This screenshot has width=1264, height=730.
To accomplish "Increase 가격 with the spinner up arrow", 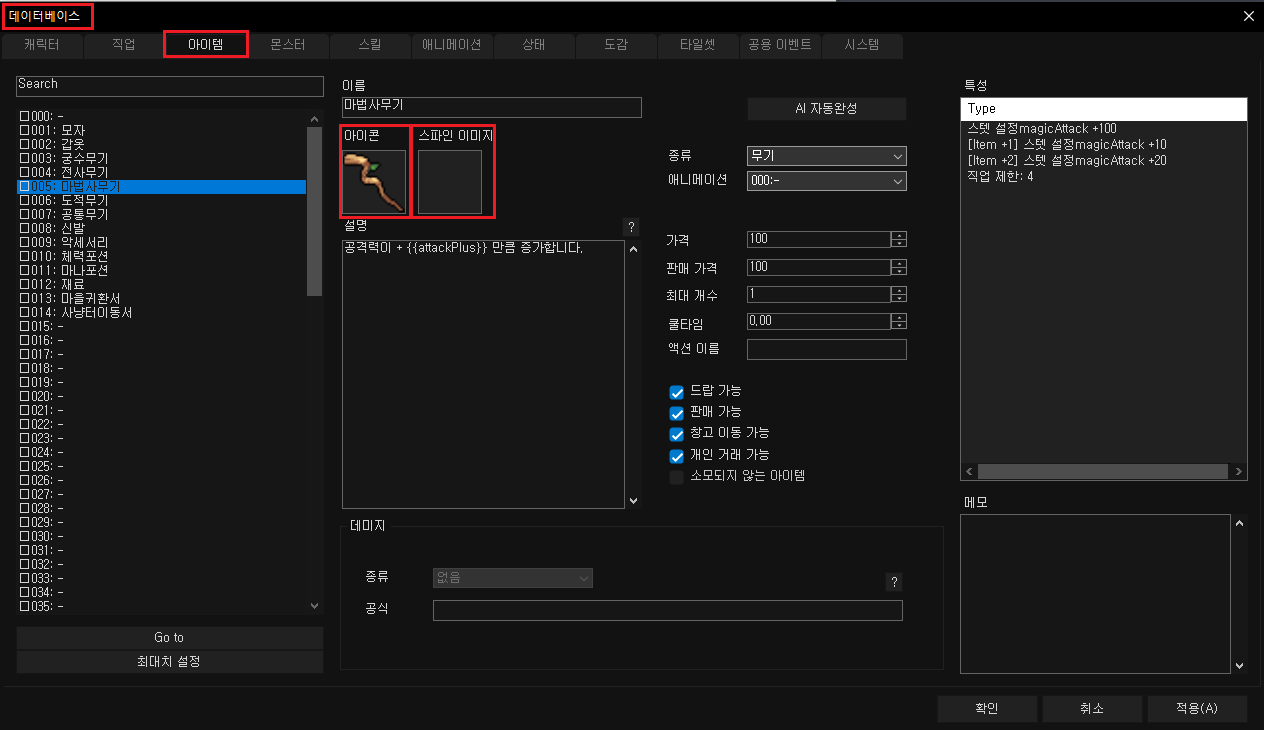I will pos(899,236).
